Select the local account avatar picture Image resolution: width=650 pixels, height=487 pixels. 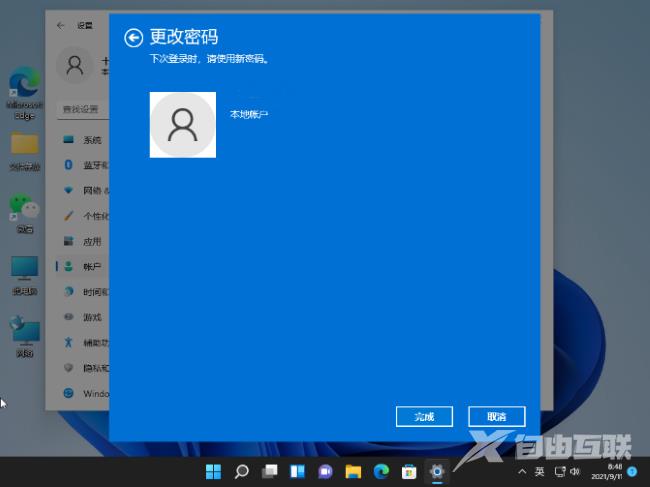pos(183,125)
